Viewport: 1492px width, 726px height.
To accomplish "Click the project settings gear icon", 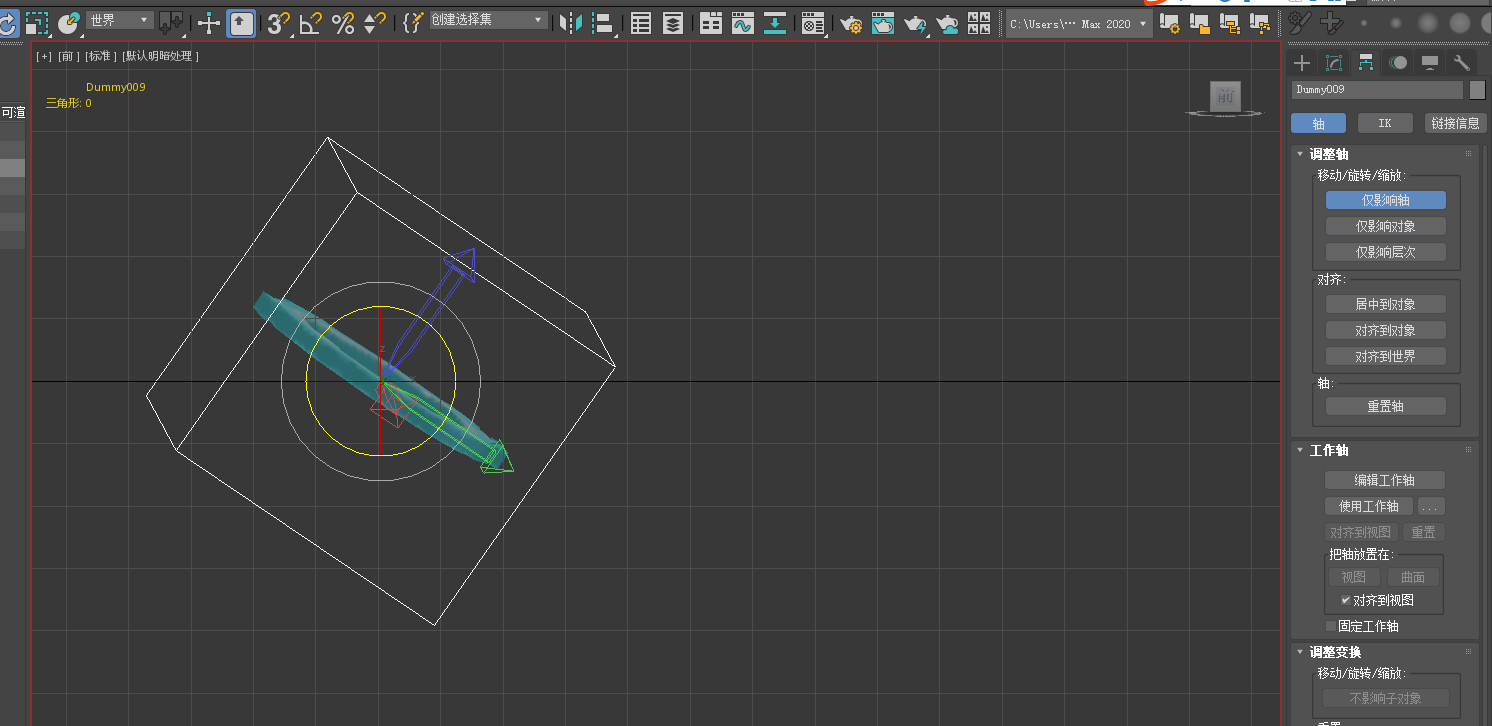I will coord(1168,24).
